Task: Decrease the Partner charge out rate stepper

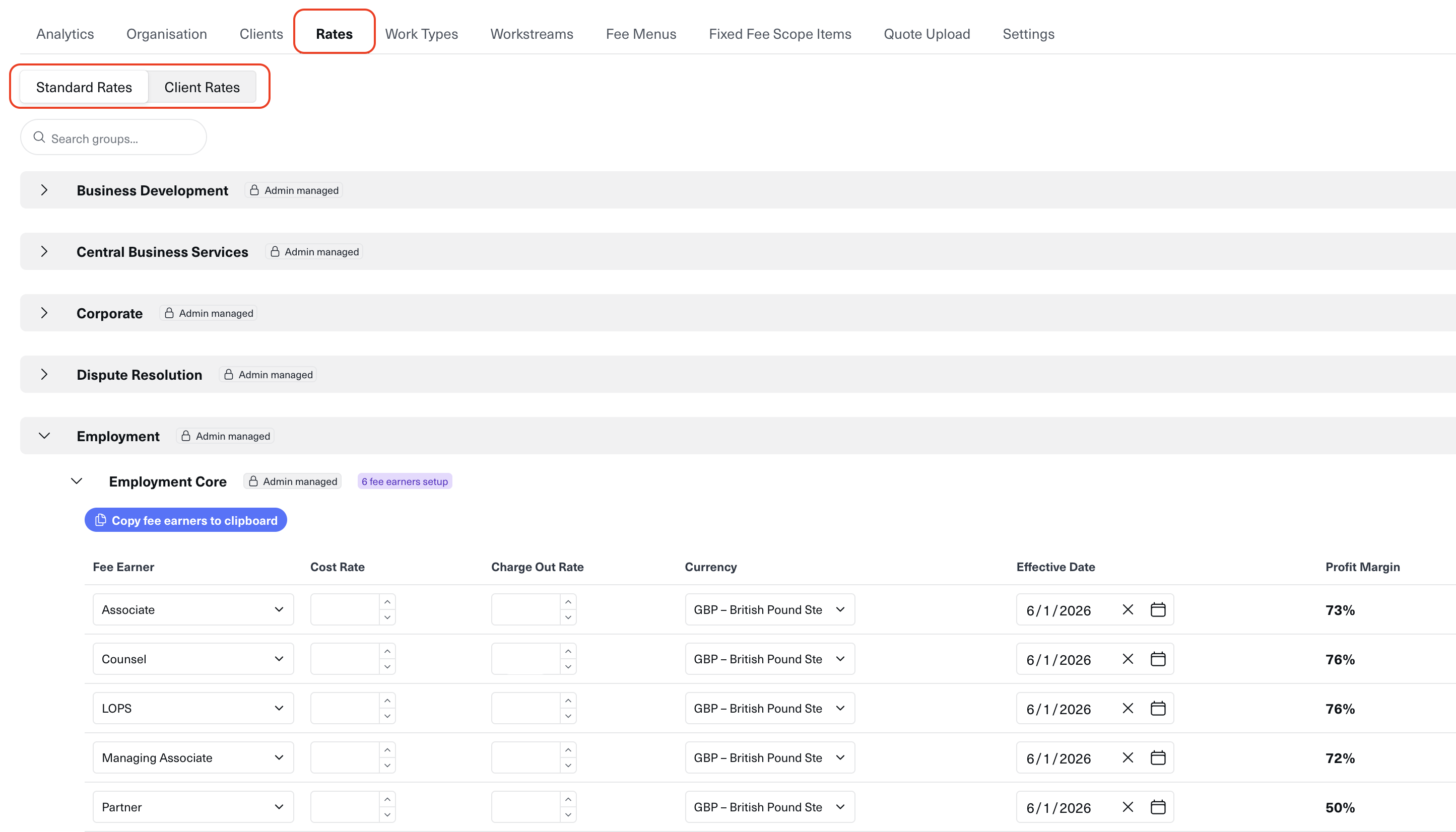Action: (568, 815)
